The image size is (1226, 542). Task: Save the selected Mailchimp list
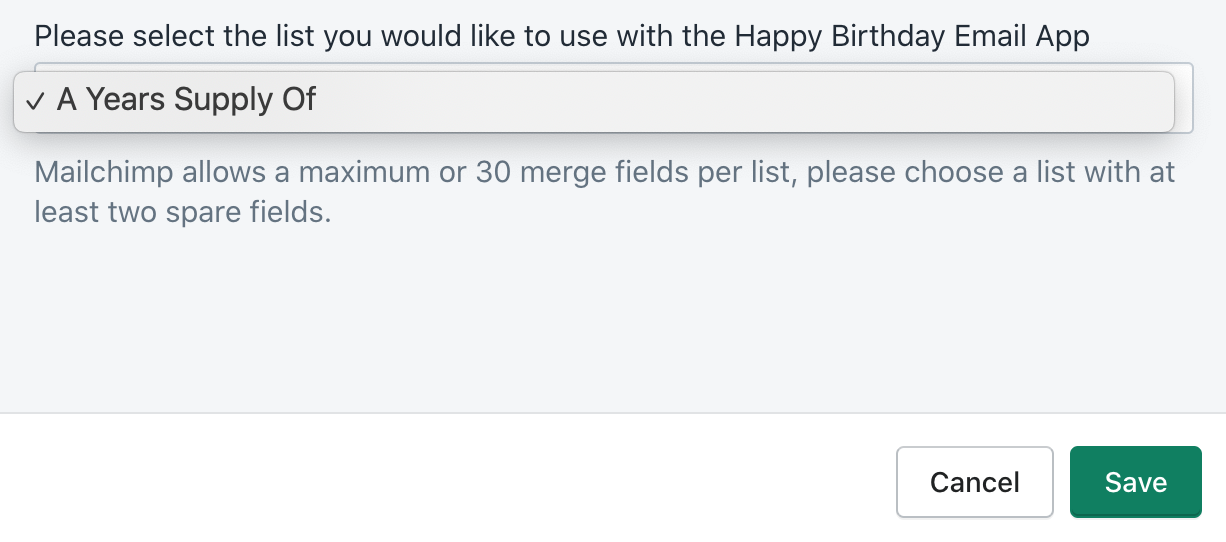point(1135,482)
